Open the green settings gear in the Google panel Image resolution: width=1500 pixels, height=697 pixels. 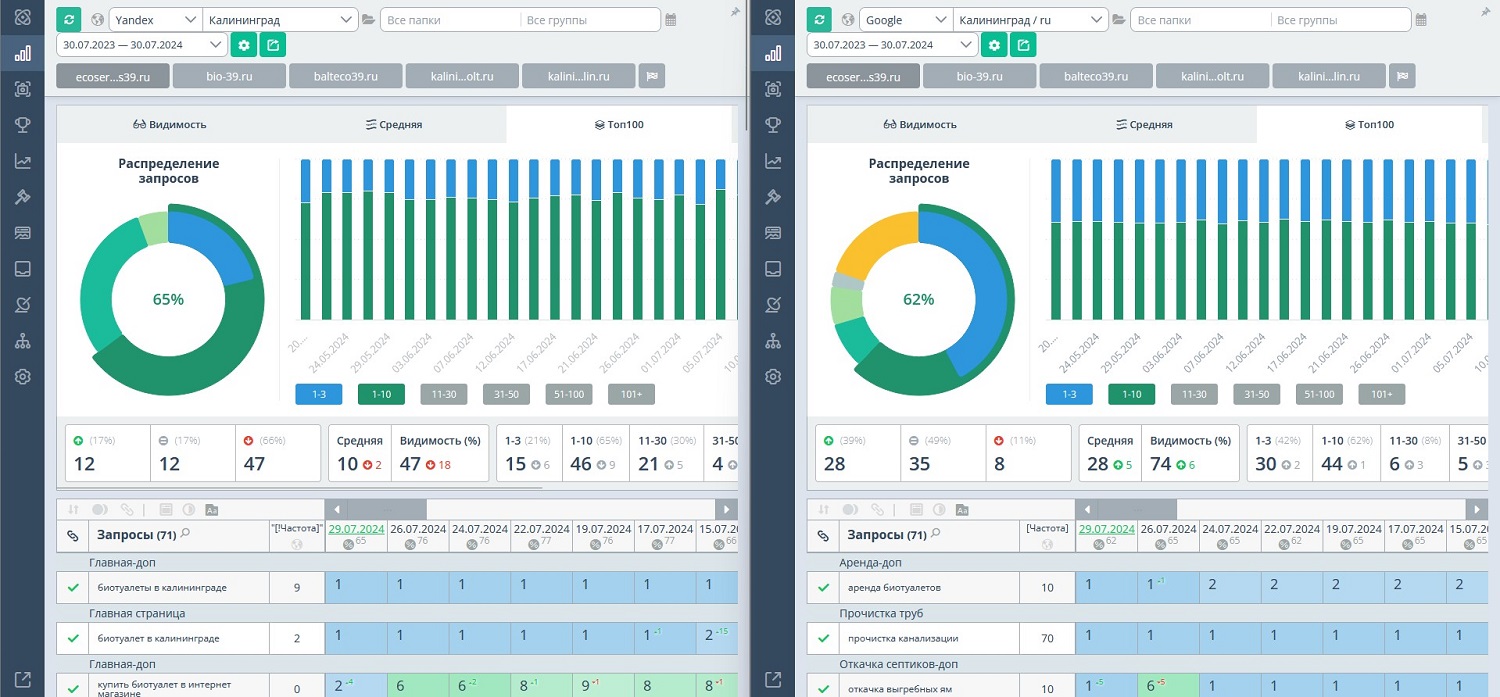click(994, 45)
